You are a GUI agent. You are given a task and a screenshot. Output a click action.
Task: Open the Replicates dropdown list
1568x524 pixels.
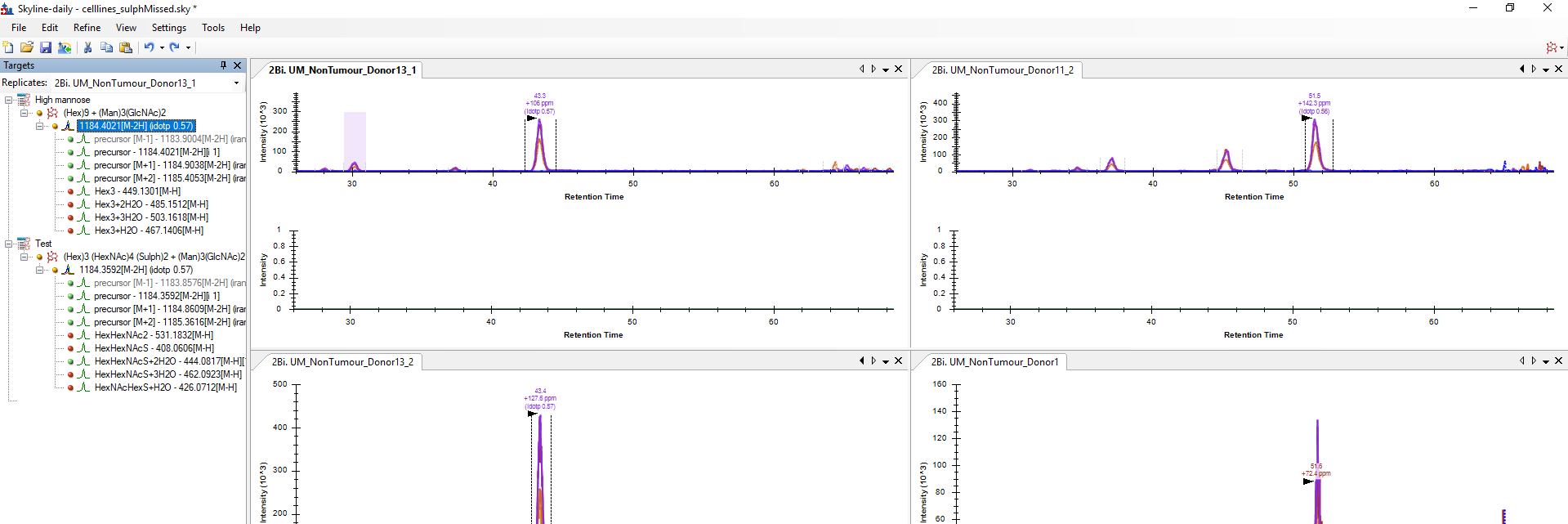pos(236,83)
